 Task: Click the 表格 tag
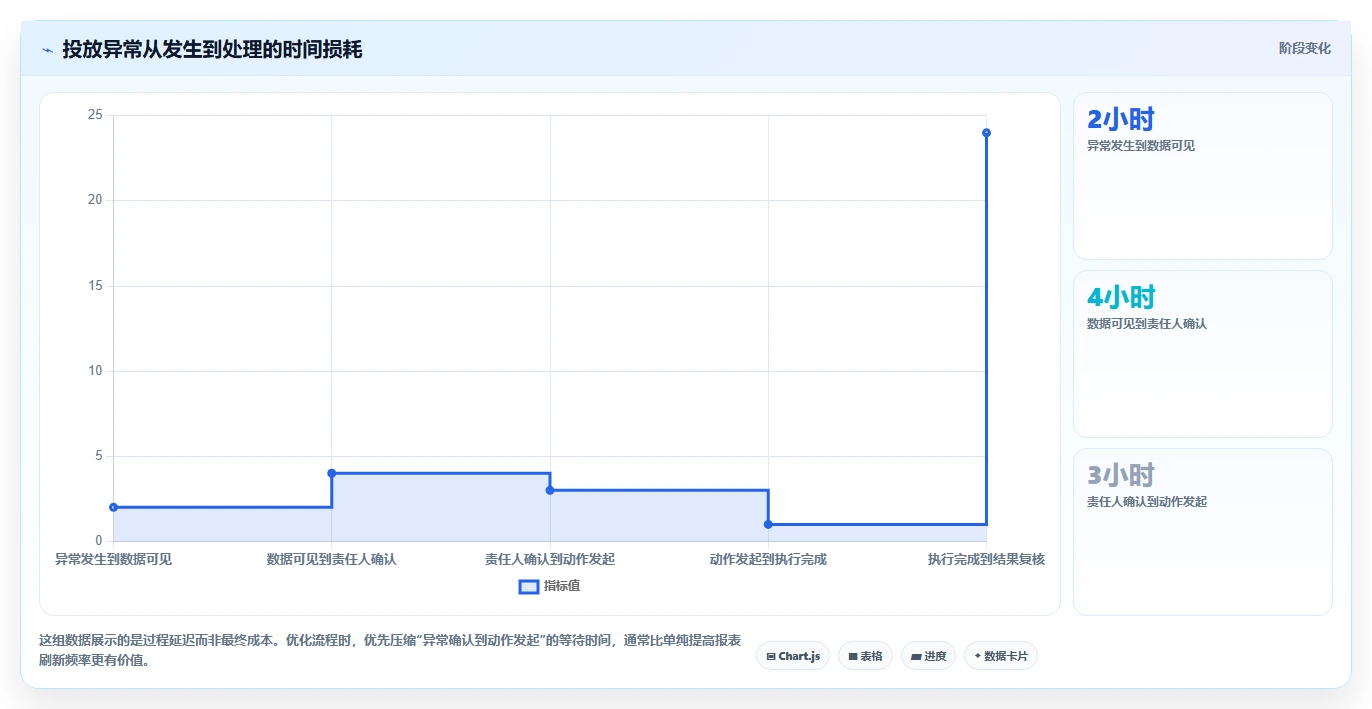pyautogui.click(x=865, y=656)
